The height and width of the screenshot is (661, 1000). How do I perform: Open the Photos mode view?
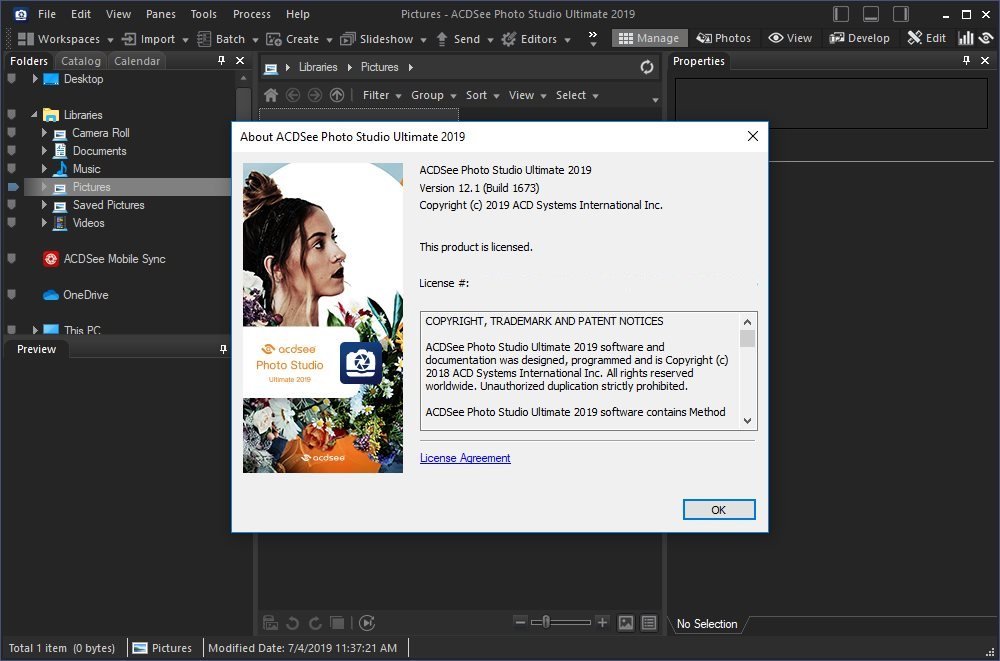724,38
